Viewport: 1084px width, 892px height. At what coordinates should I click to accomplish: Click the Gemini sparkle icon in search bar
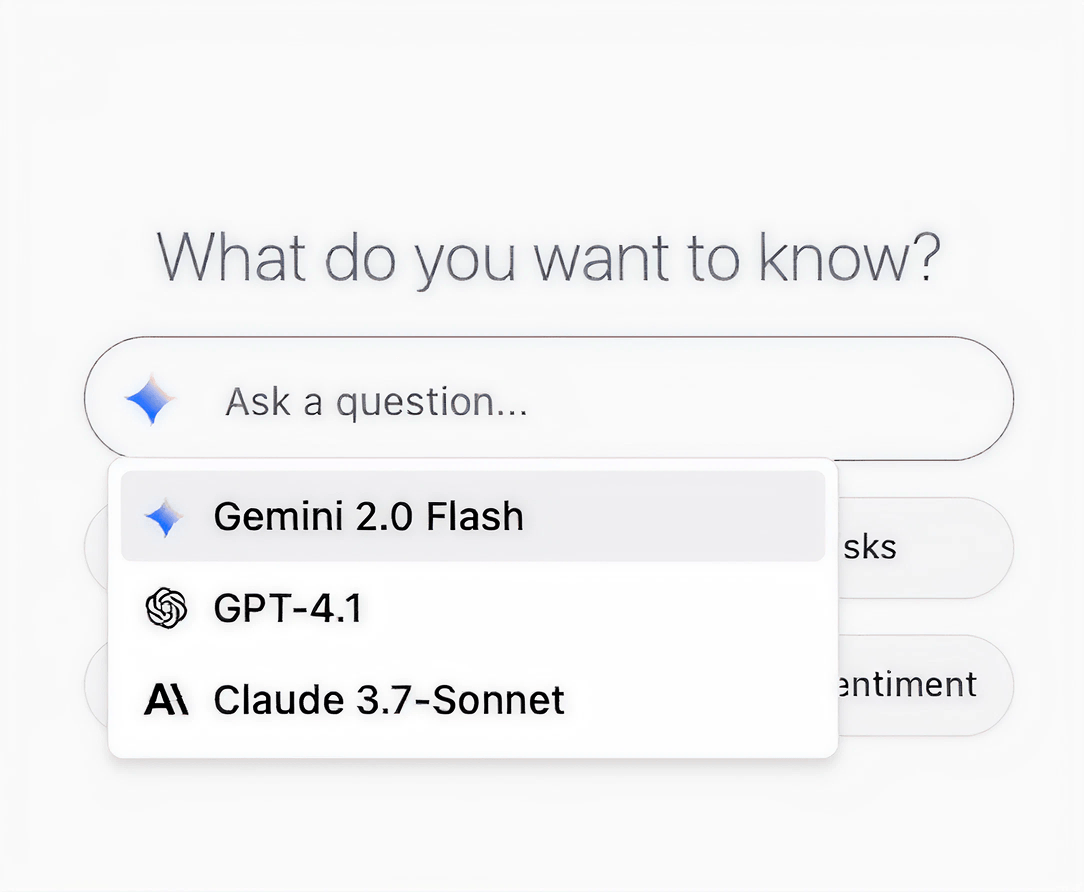point(150,401)
